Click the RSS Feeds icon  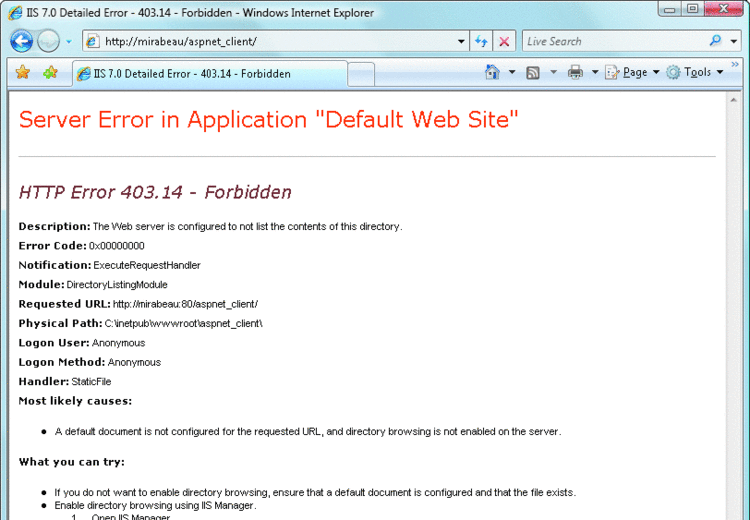pos(533,73)
